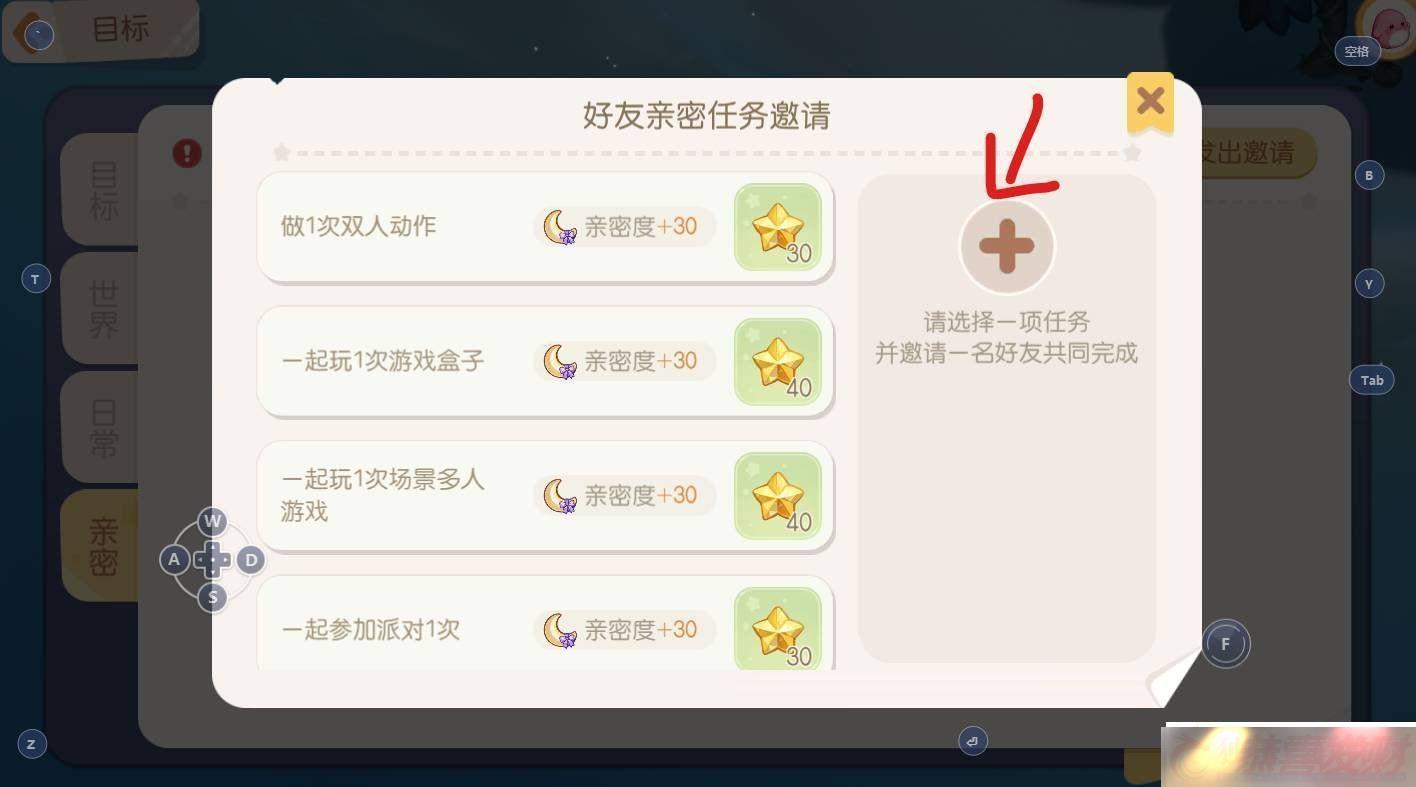
Task: Click the star reward icon for 游戏盒子
Action: tap(778, 361)
